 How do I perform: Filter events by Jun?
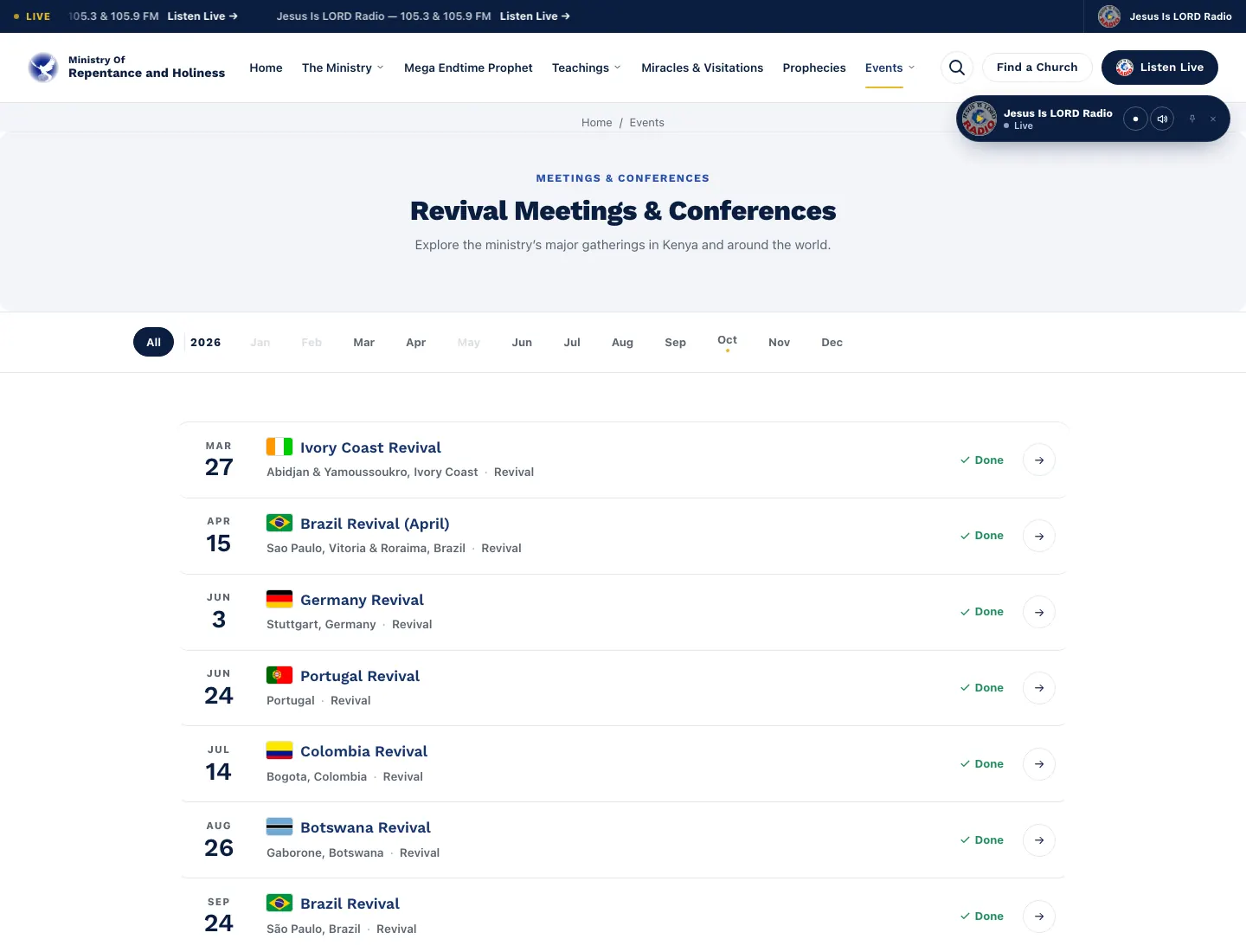[522, 342]
